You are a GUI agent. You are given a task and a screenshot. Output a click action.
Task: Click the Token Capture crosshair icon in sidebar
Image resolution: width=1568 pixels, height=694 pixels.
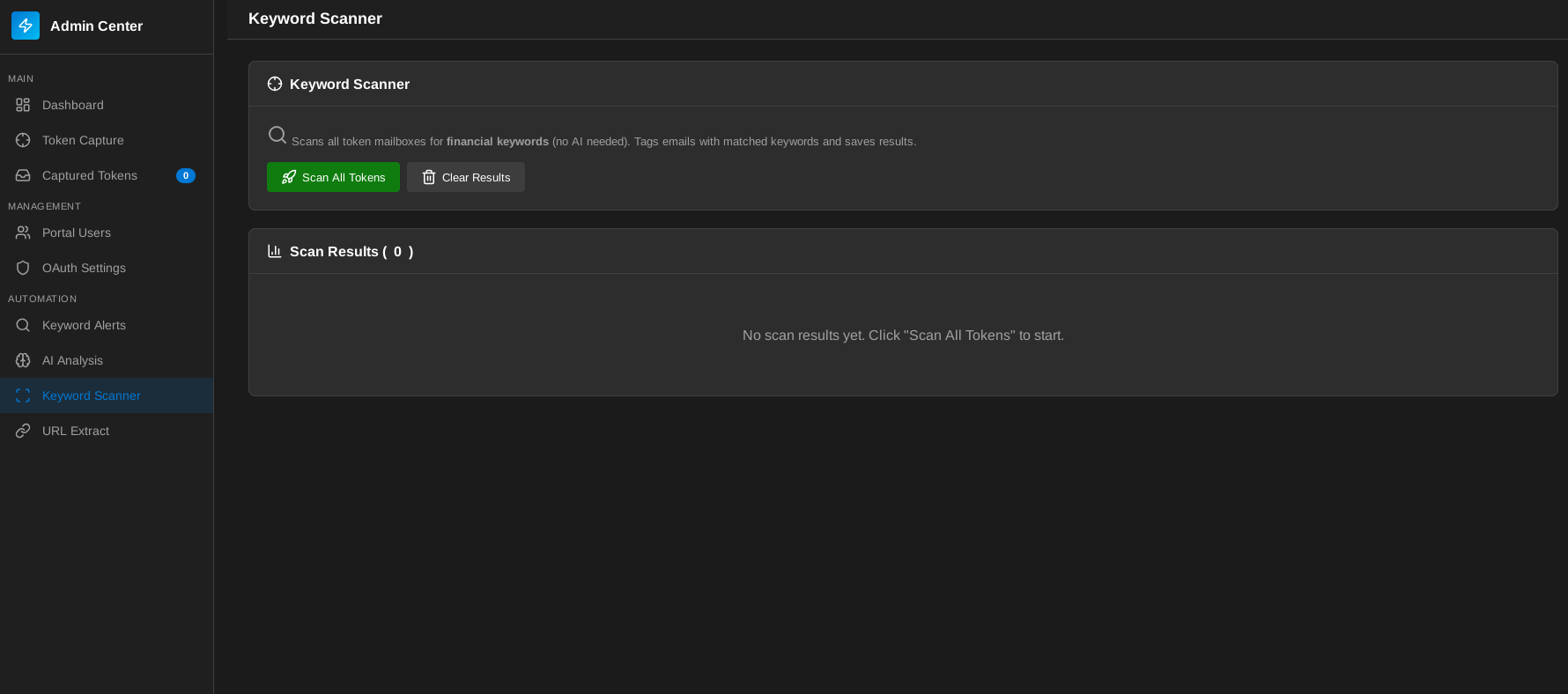click(23, 140)
